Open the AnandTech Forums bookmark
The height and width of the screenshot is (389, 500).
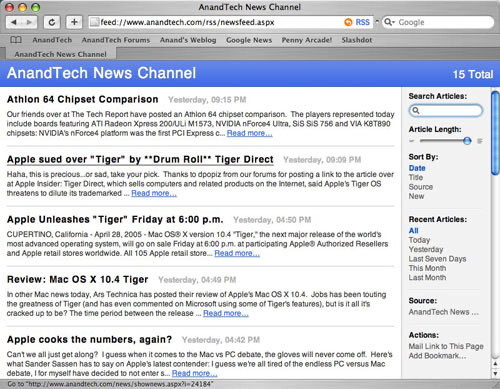point(116,40)
